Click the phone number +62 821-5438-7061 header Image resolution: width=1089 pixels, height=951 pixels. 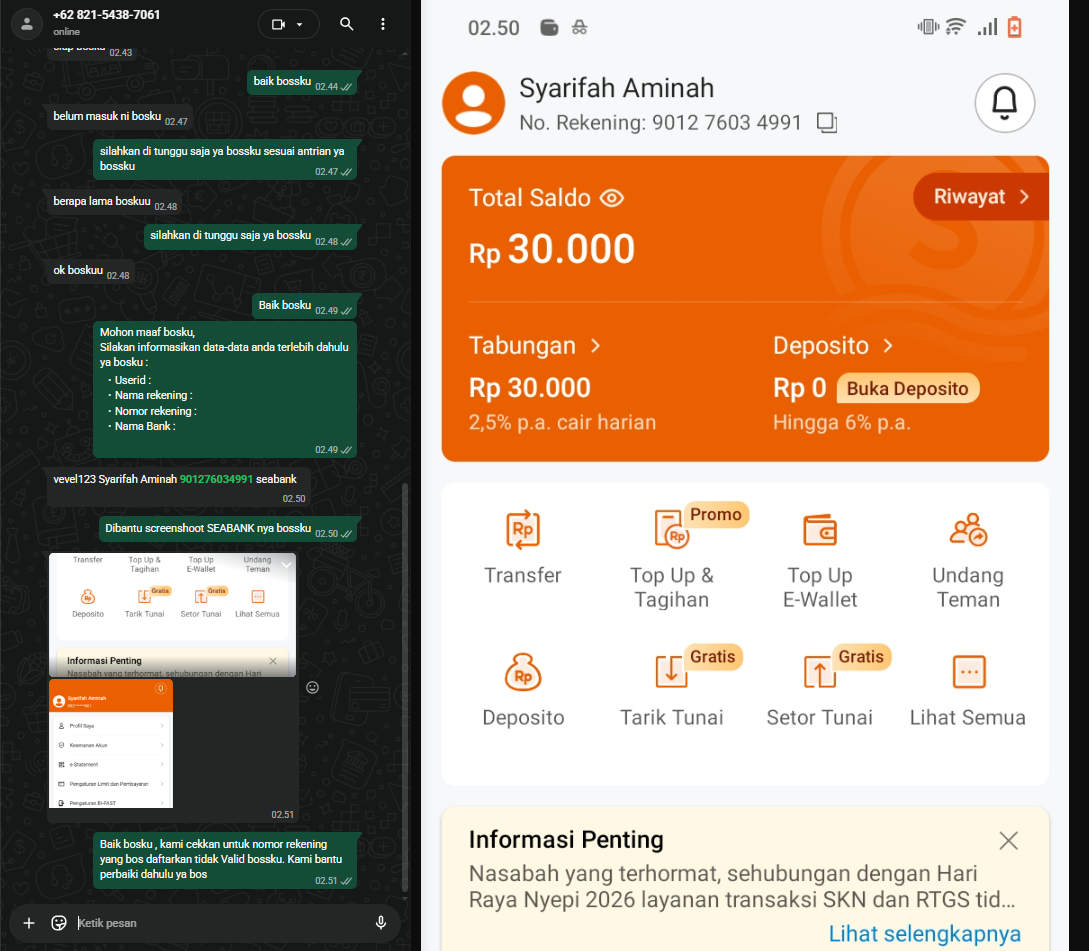click(106, 15)
